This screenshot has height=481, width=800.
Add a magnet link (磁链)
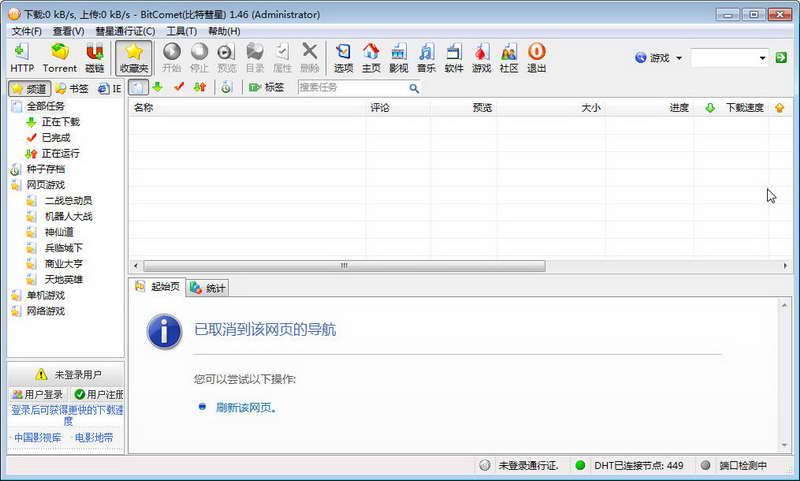[94, 58]
